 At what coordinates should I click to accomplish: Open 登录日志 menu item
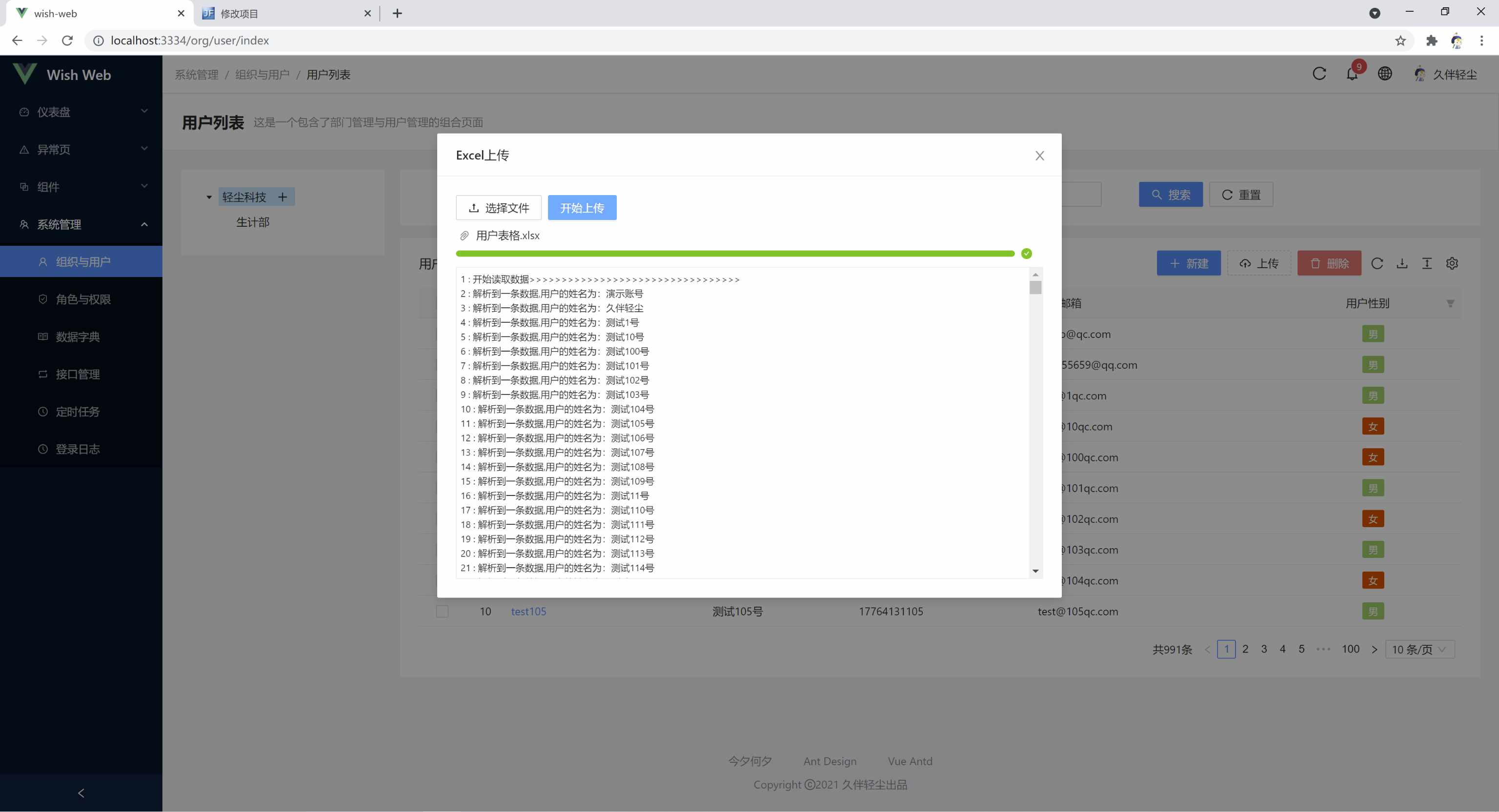[81, 449]
